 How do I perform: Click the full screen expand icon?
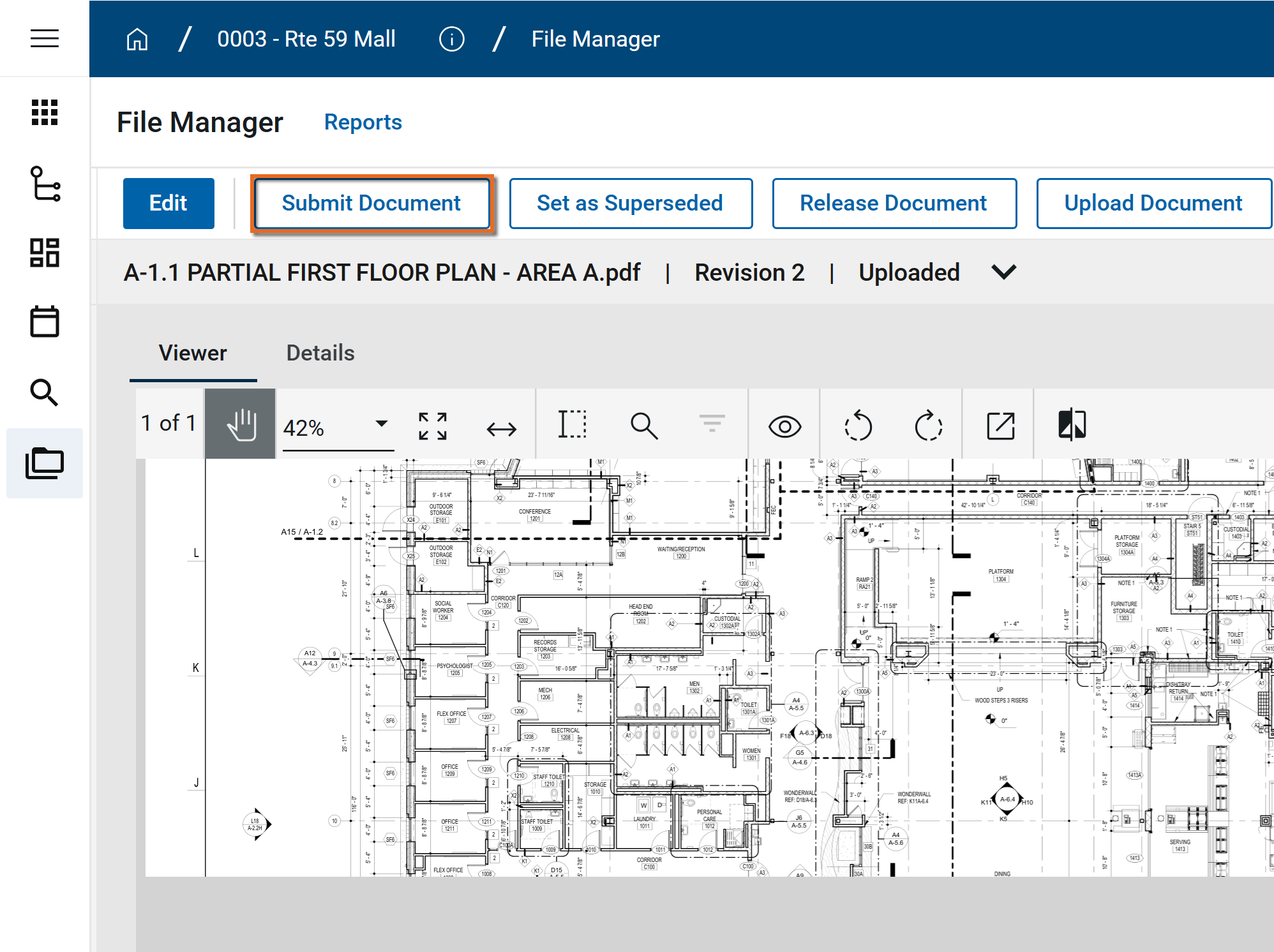pos(432,426)
